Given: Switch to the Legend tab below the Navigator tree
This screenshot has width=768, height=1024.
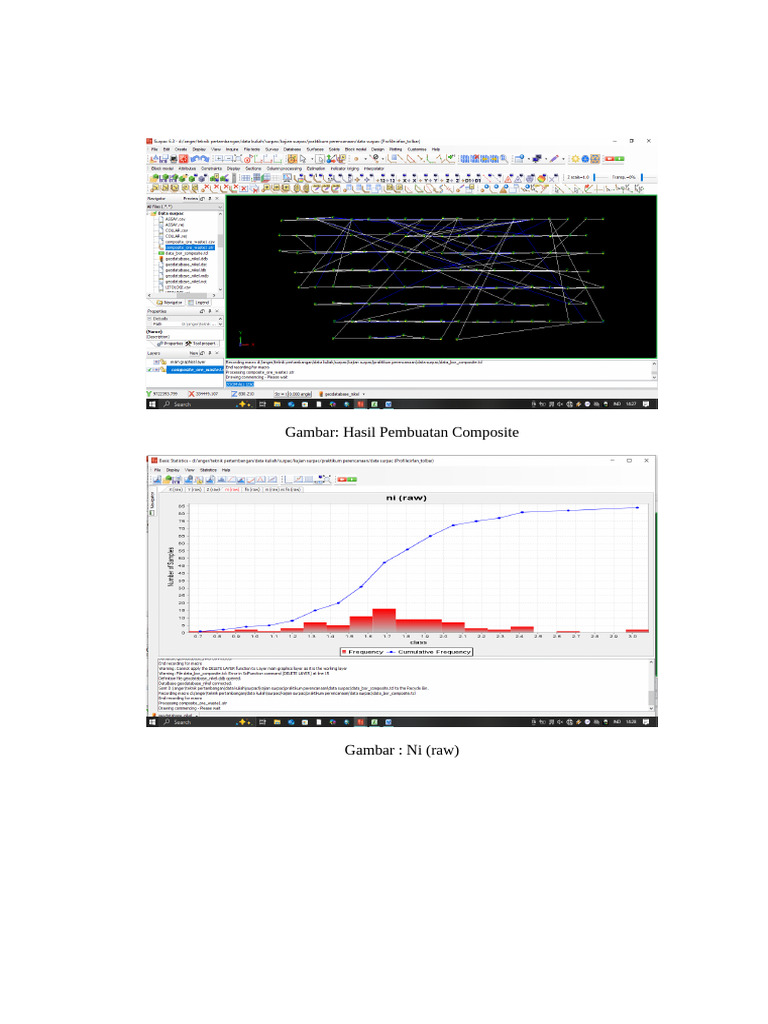Looking at the screenshot, I should click(x=199, y=302).
